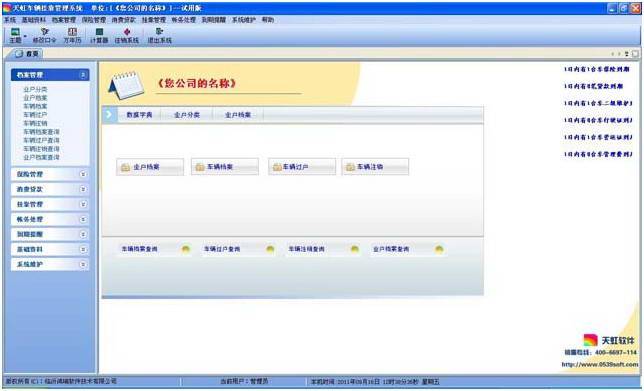This screenshot has width=644, height=391.
Task: Open 业户档案 in the left sidebar list
Action: [35, 98]
